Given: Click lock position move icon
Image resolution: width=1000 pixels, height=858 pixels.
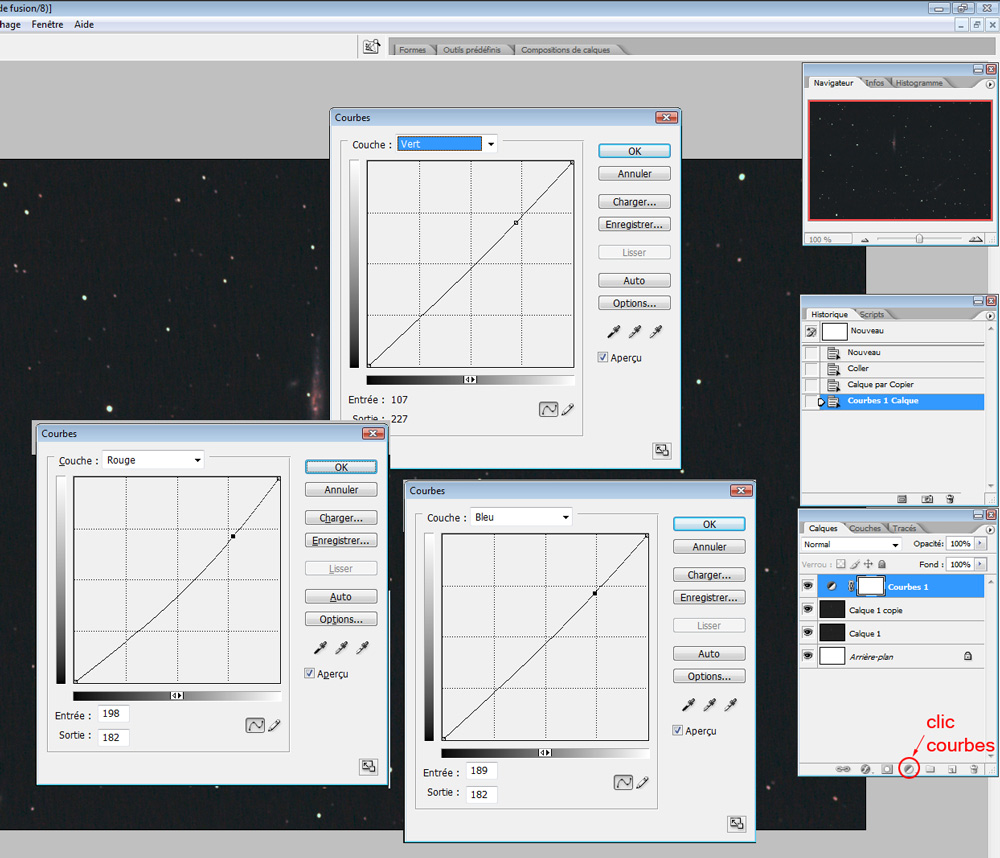Looking at the screenshot, I should coord(868,564).
